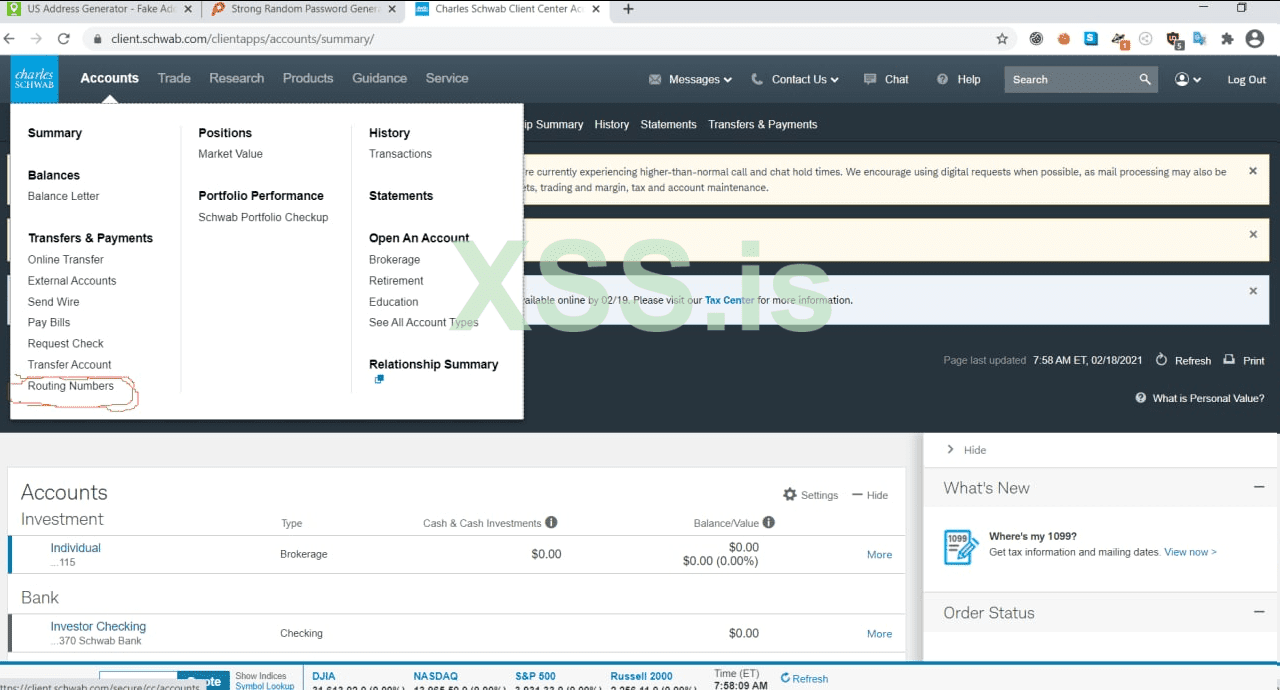Focus the Search input field
Viewport: 1280px width, 690px height.
point(1072,79)
